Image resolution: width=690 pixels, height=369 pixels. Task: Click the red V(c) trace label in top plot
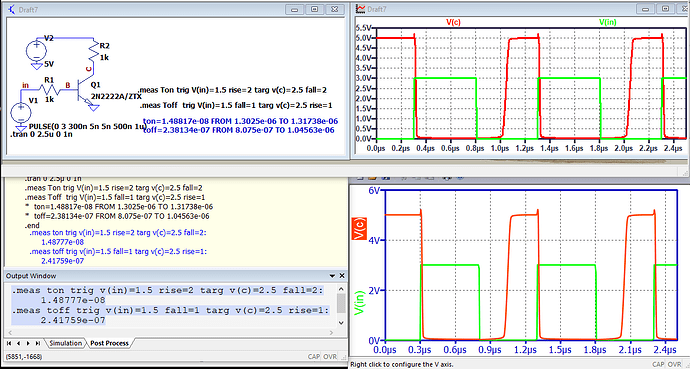pos(453,22)
